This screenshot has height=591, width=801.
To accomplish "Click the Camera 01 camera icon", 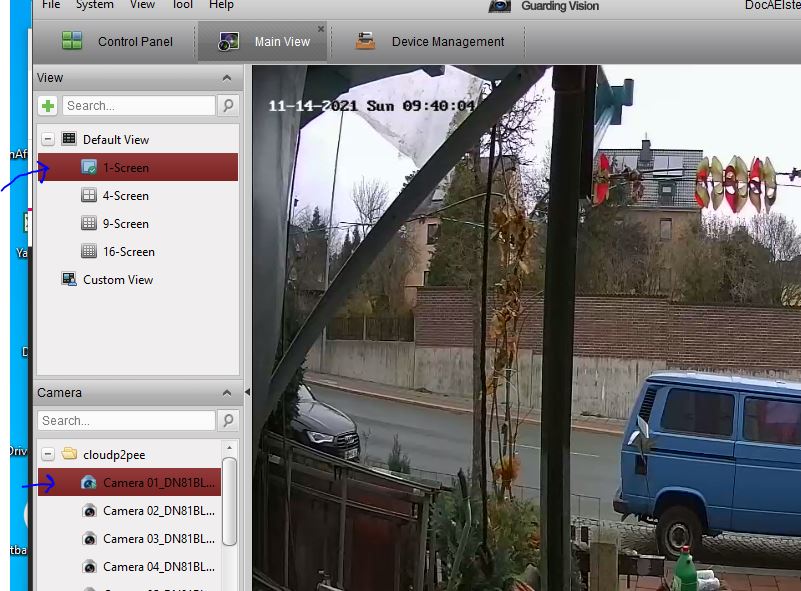I will 89,483.
